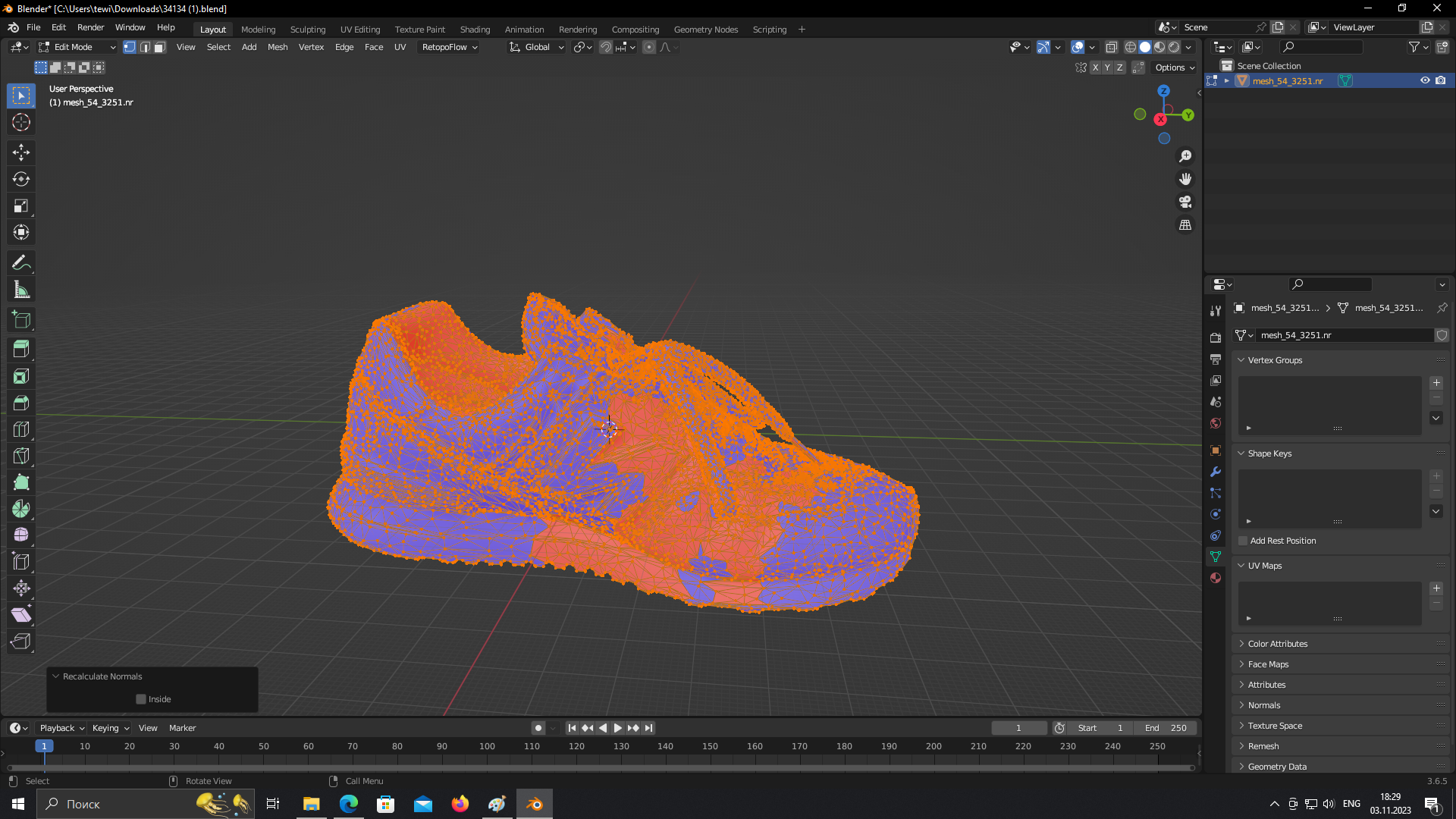
Task: Expand the Normals section
Action: [x=1264, y=705]
